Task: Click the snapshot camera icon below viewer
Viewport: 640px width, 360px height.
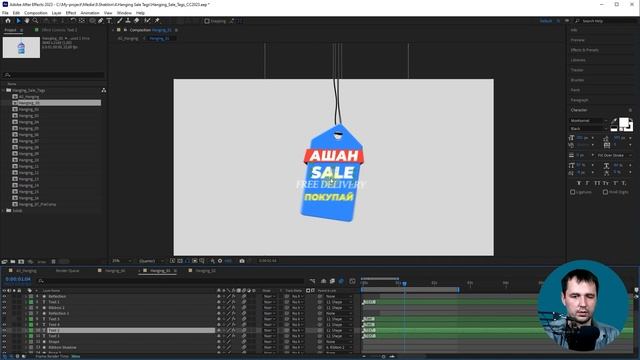Action: 242,261
